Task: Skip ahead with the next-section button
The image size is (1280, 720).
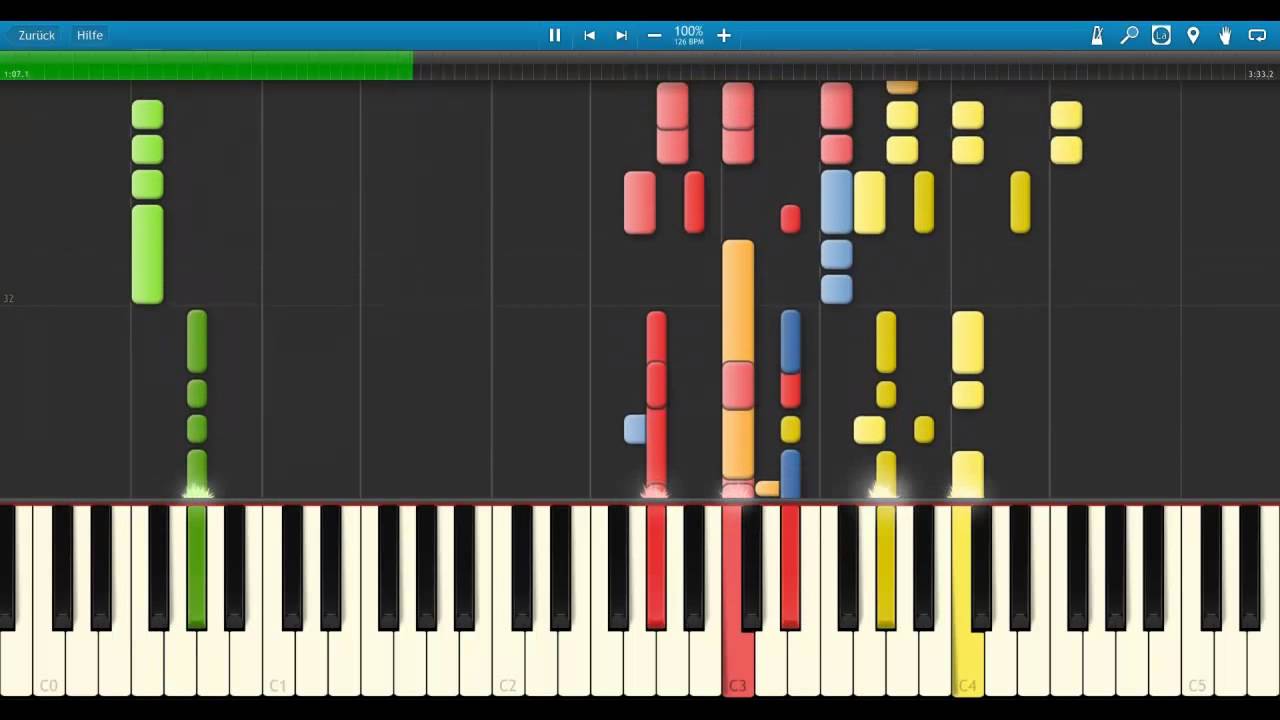Action: point(621,35)
